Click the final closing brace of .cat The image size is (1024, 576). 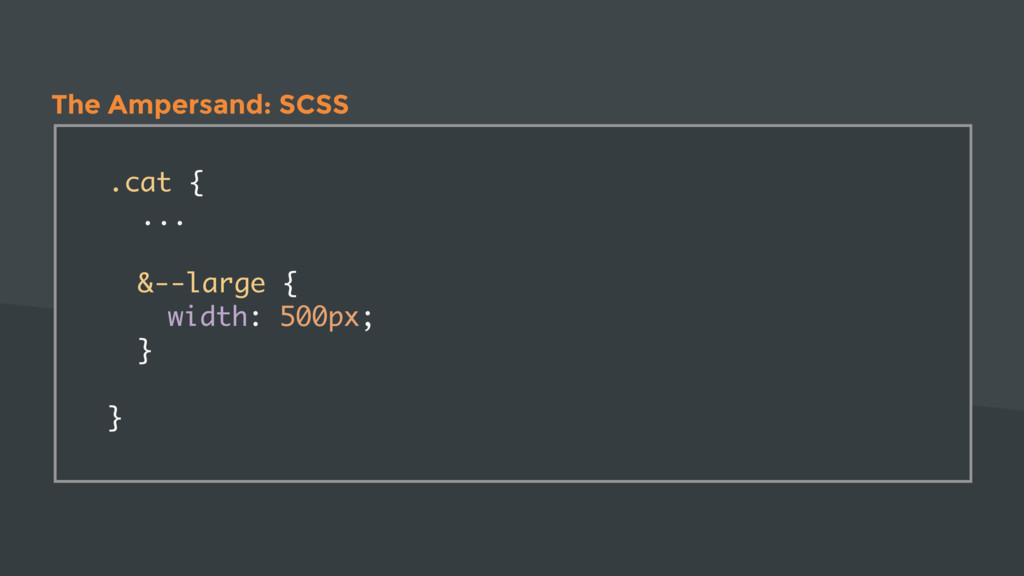pos(115,419)
